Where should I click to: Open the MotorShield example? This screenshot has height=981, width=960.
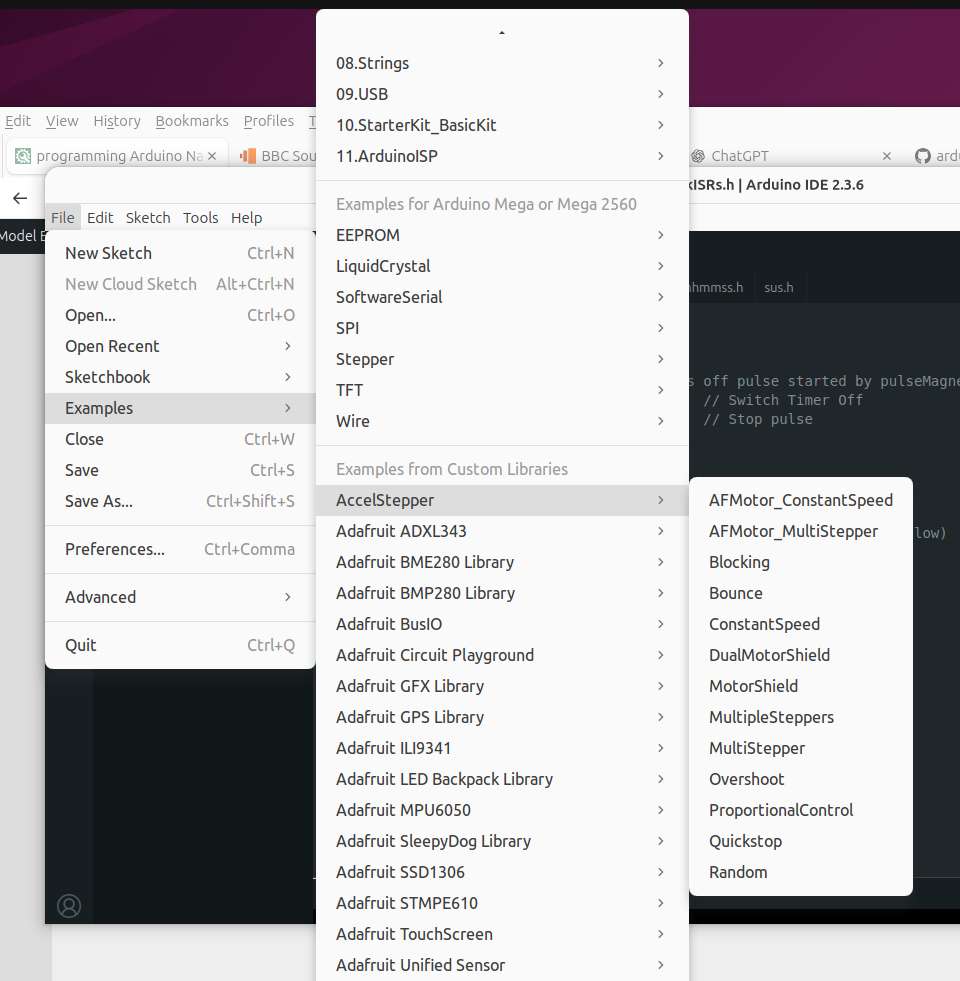[x=800, y=686]
